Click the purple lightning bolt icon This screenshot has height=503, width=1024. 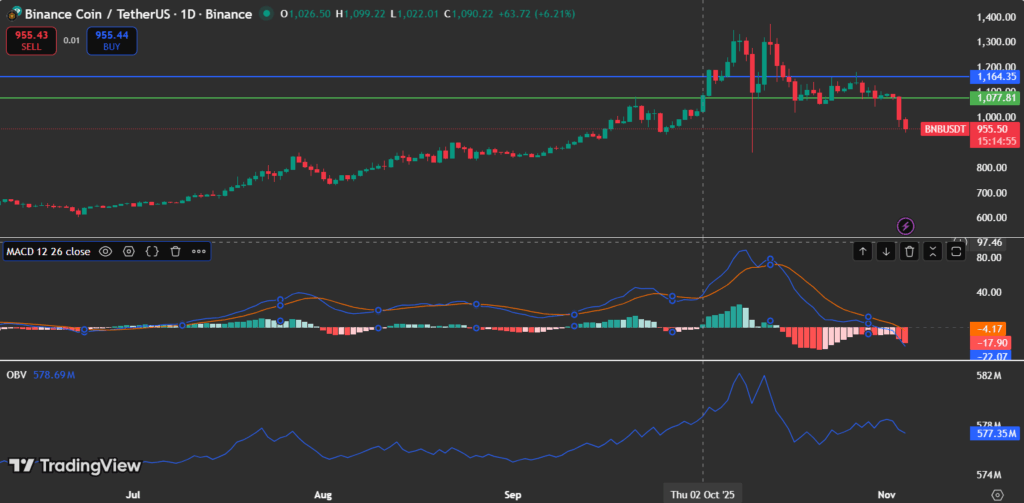(x=906, y=226)
